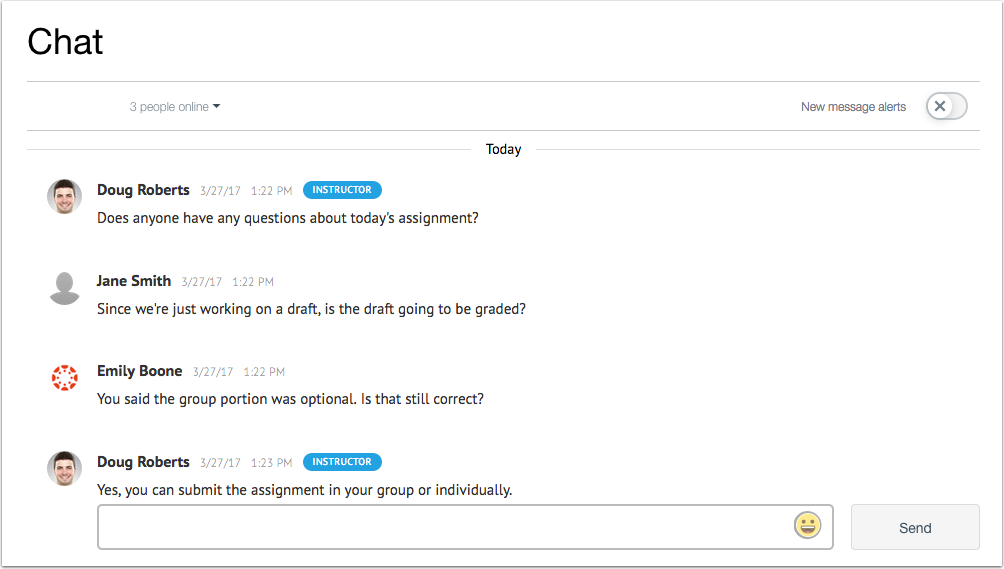Image resolution: width=1004 pixels, height=569 pixels.
Task: Click Emily Boone's red circular avatar
Action: point(65,378)
